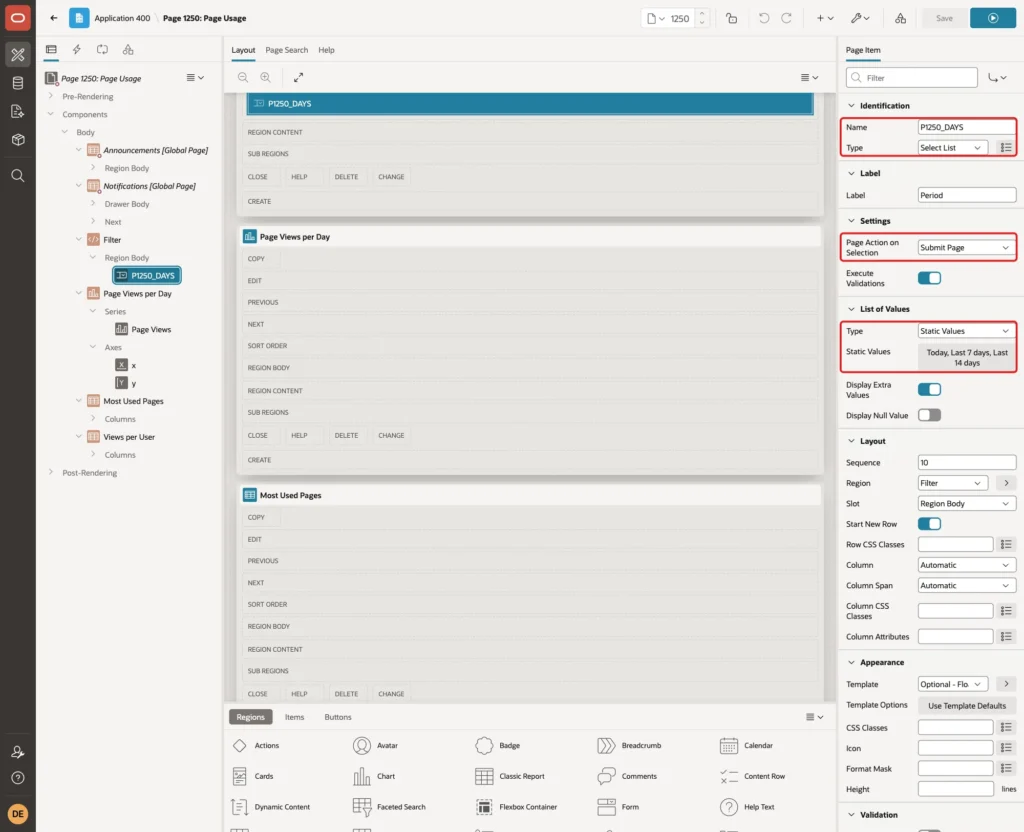1024x832 pixels.
Task: Open the Gallery cube icon
Action: 18,139
